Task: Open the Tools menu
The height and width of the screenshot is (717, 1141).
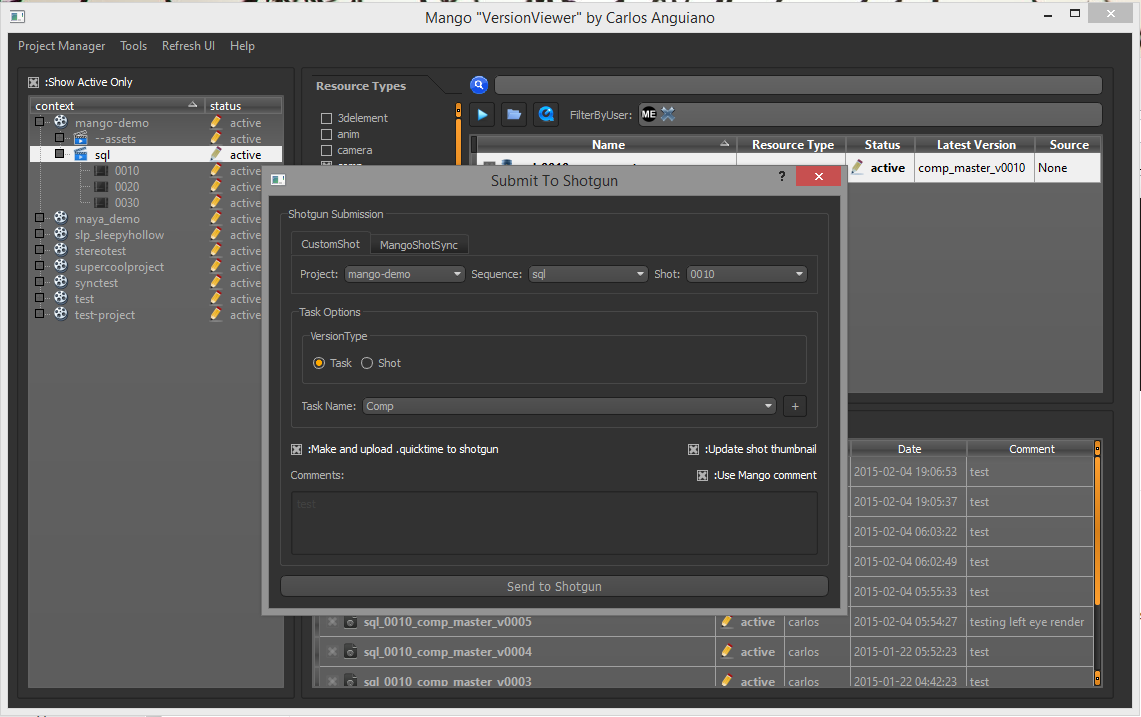Action: click(133, 46)
